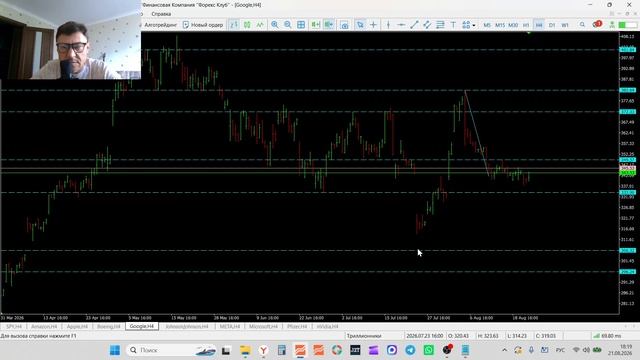Switch timeframe to W1
The height and width of the screenshot is (360, 640).
(x=565, y=25)
